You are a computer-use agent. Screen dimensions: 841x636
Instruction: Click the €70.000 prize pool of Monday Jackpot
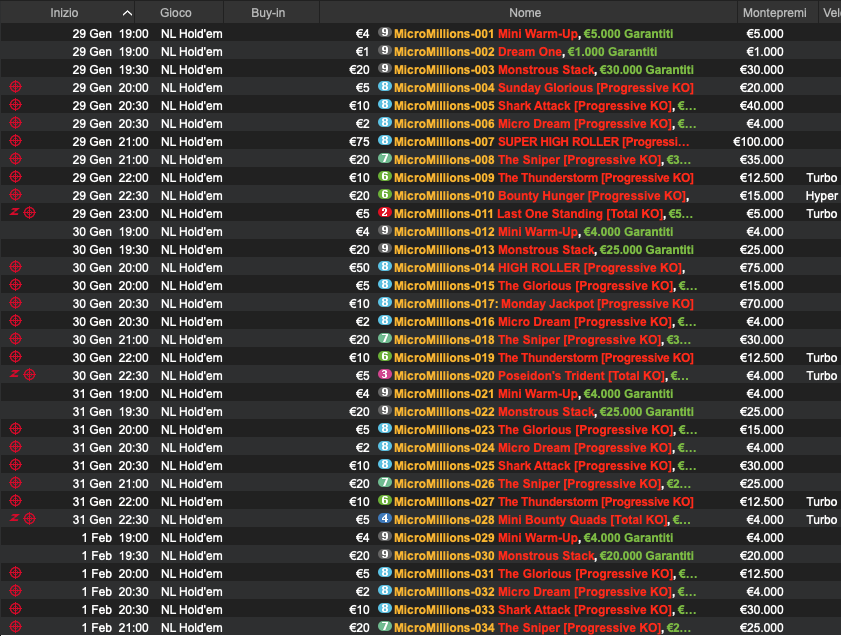[x=762, y=304]
